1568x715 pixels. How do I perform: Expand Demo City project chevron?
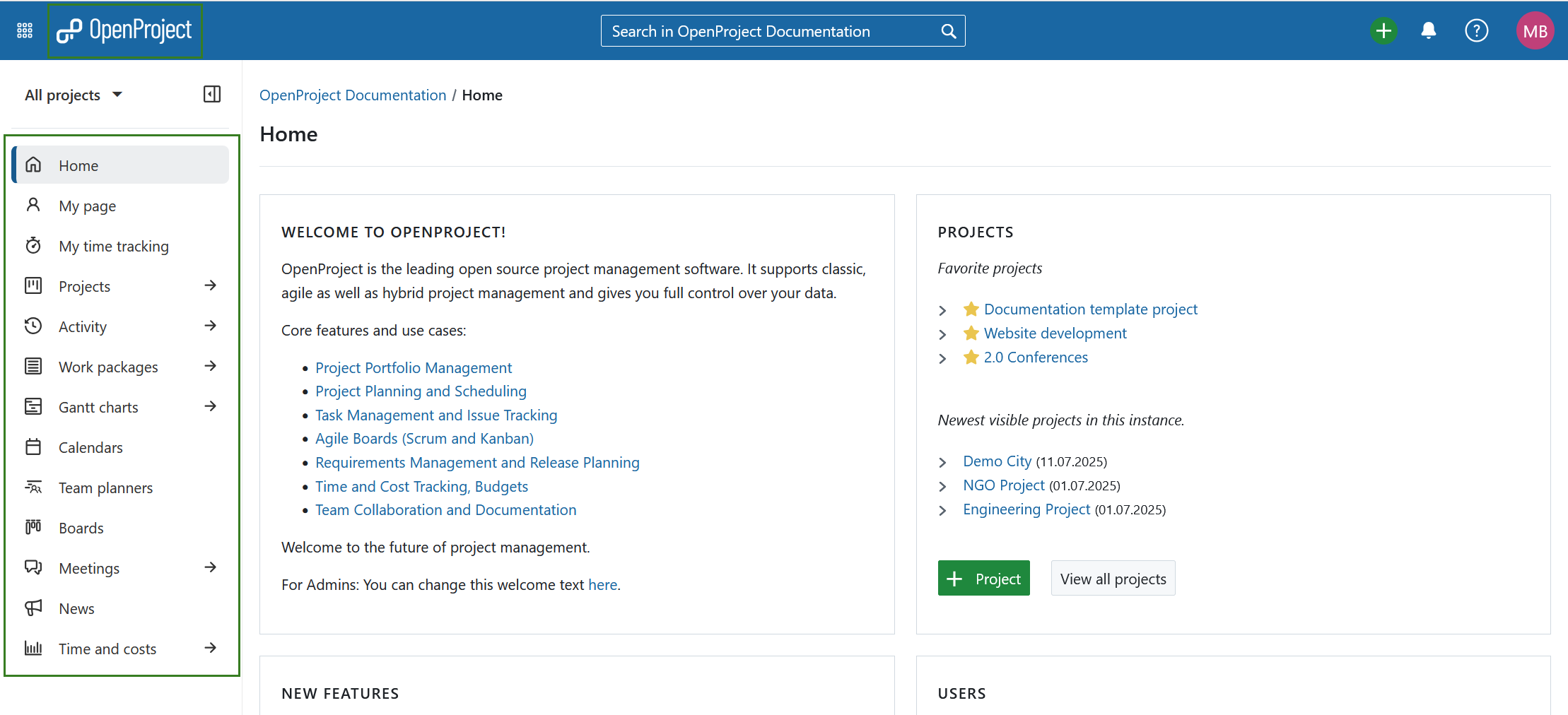tap(942, 462)
